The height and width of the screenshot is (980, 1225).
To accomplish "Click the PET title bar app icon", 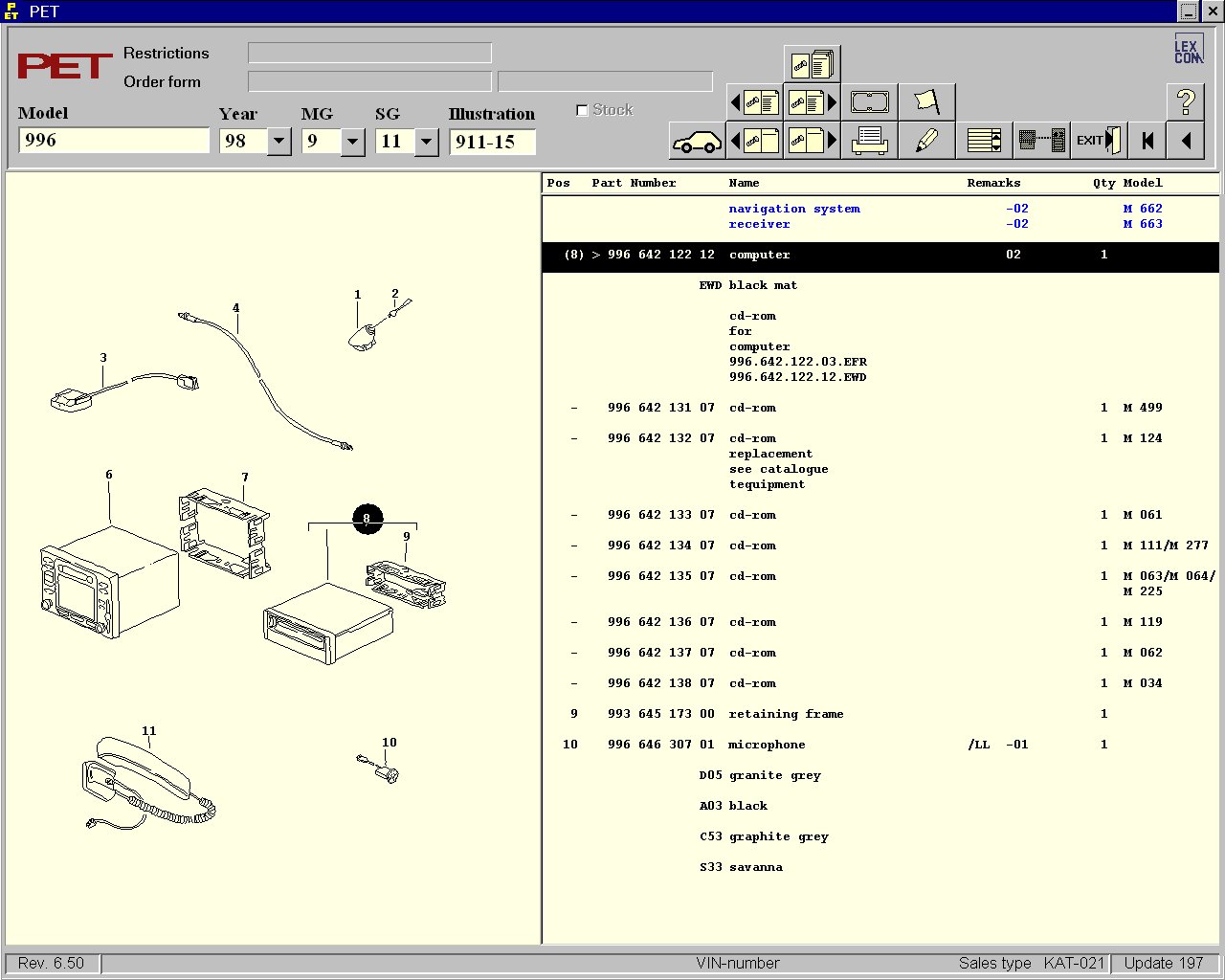I will pos(11,11).
